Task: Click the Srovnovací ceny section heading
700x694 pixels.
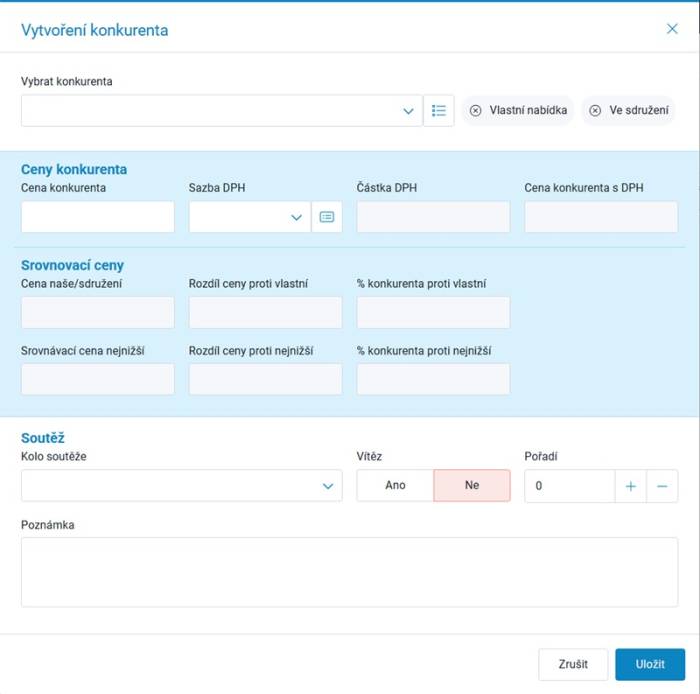Action: [x=72, y=266]
